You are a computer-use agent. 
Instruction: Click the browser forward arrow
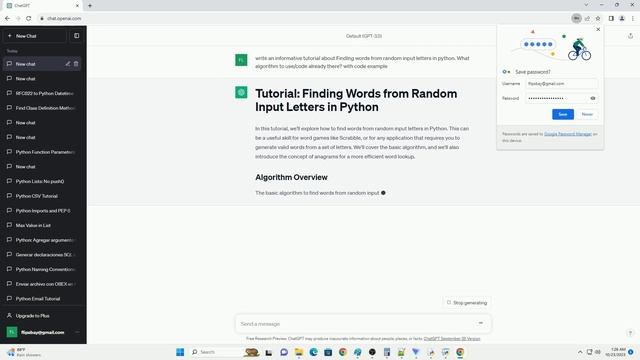tap(18, 18)
